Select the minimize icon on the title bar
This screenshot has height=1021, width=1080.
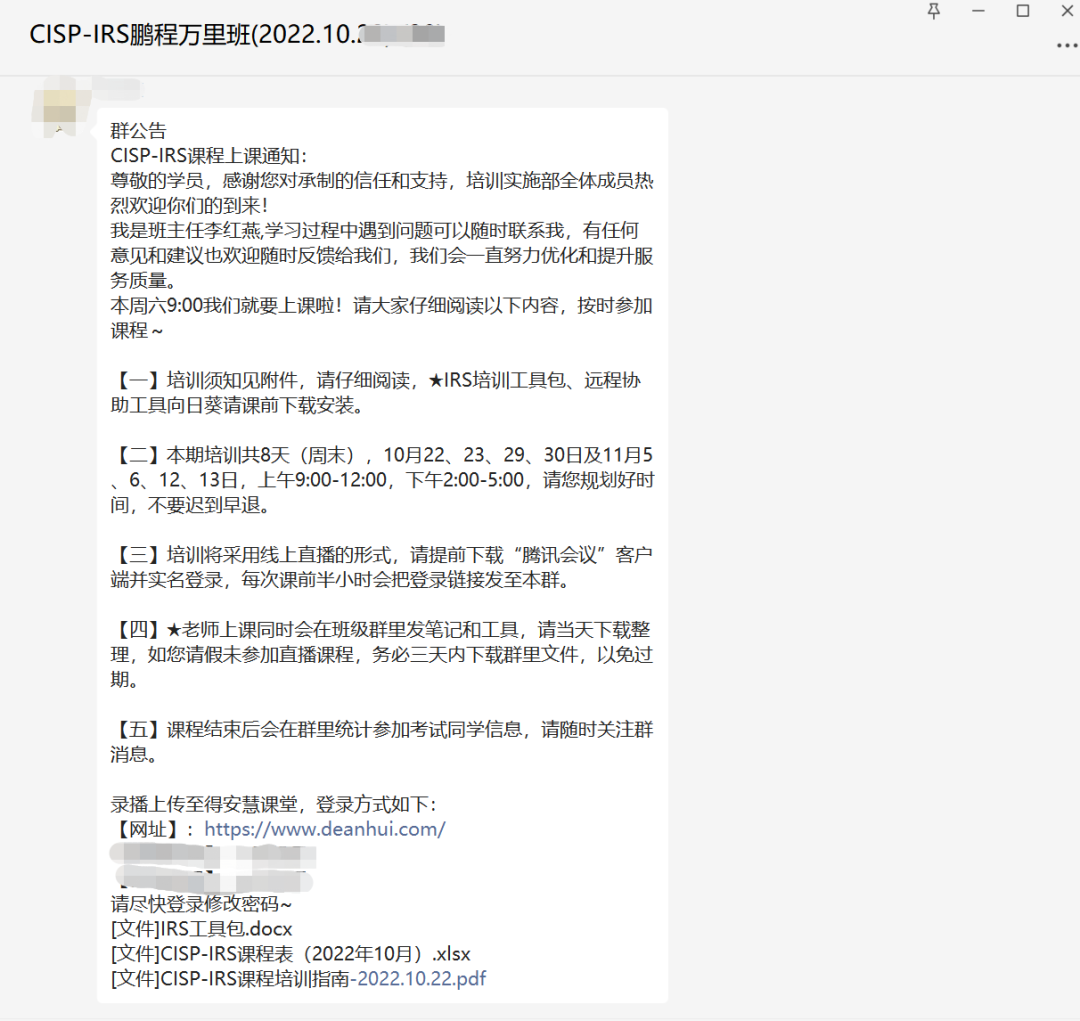pos(978,12)
